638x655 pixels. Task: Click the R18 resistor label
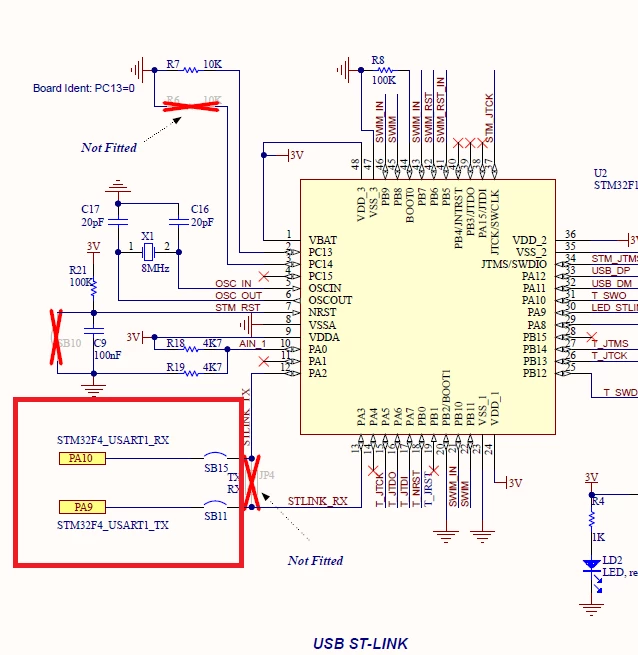click(x=175, y=343)
